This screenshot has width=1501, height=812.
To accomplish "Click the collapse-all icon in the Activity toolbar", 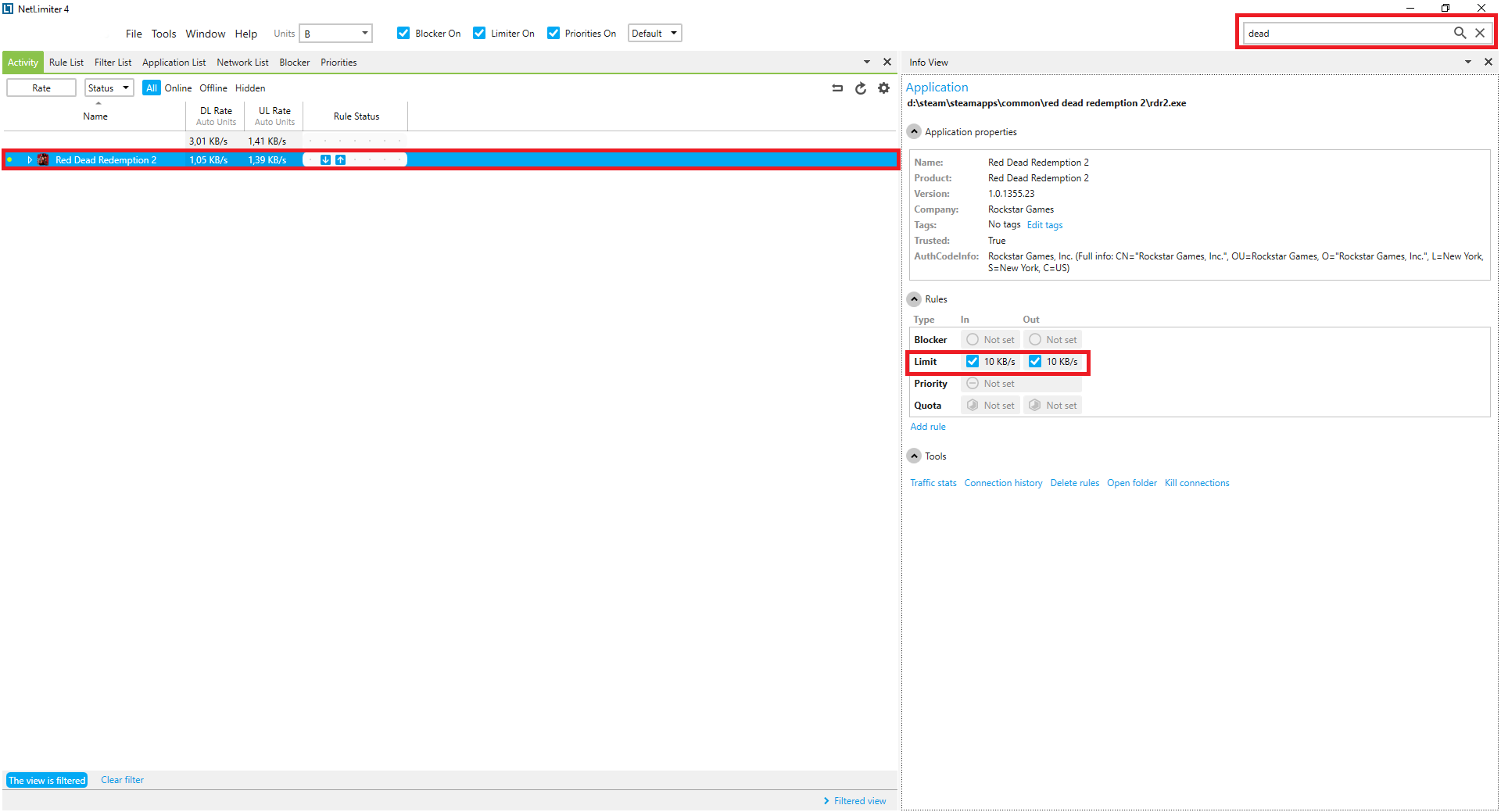I will [x=837, y=88].
